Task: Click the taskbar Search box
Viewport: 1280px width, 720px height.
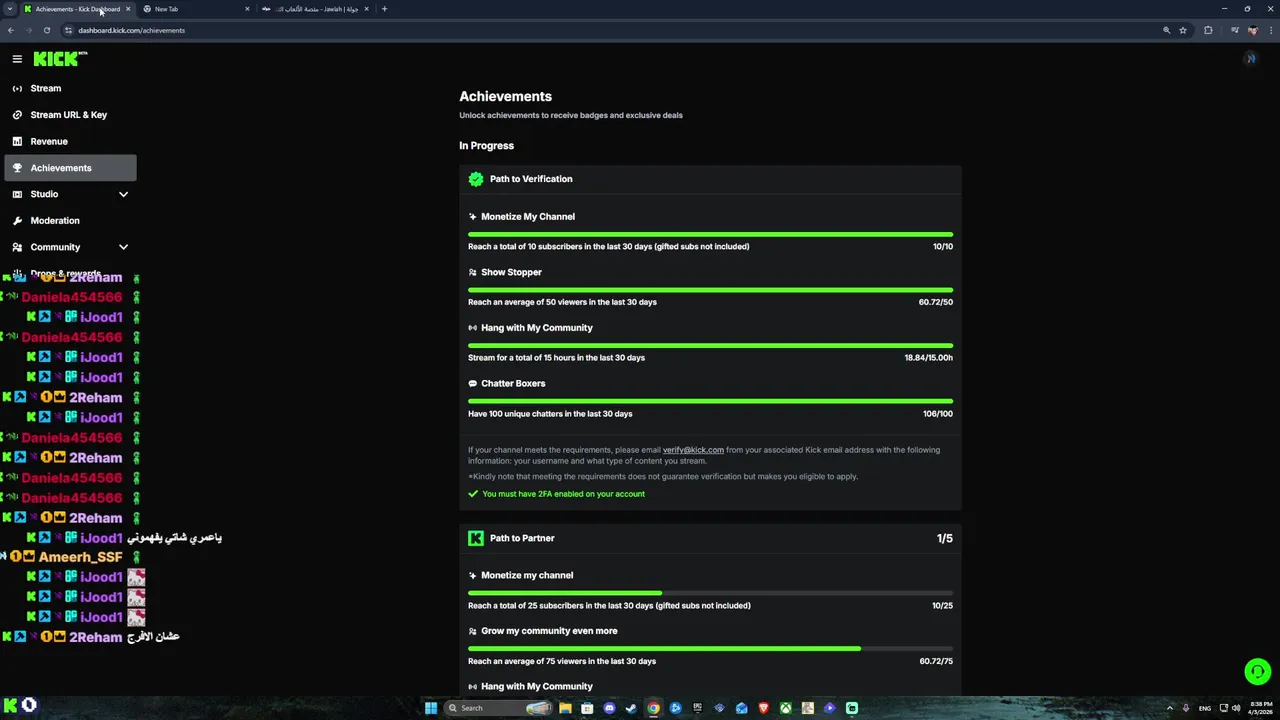Action: click(499, 708)
